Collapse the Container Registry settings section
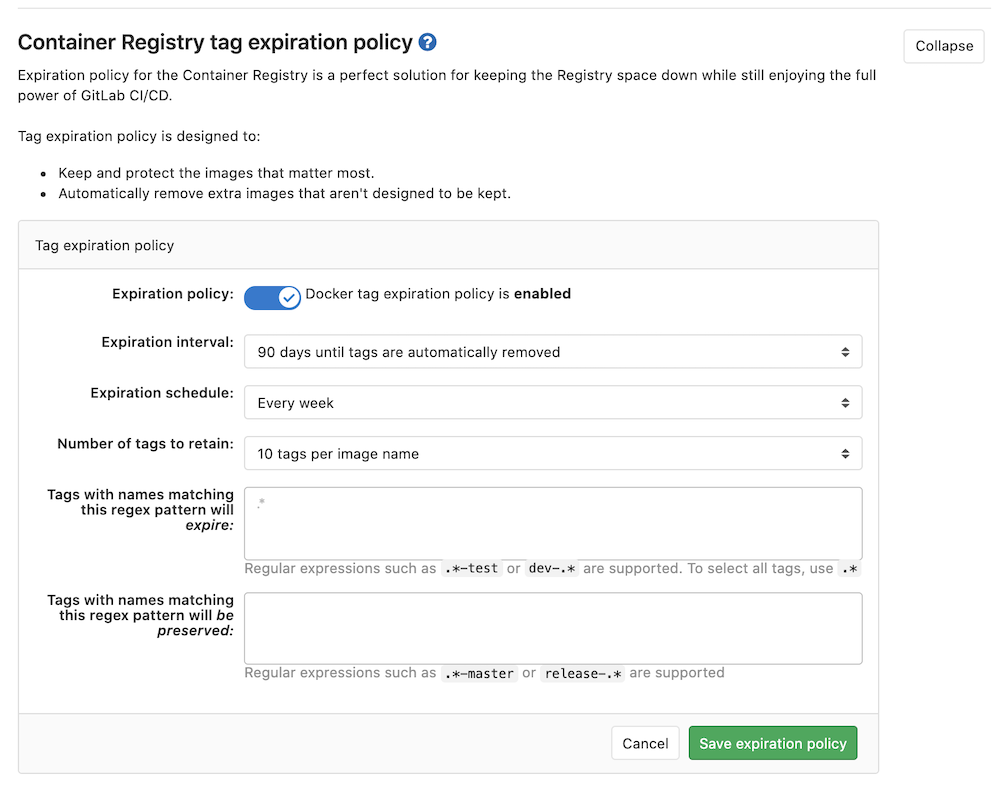This screenshot has width=1000, height=788. (943, 46)
